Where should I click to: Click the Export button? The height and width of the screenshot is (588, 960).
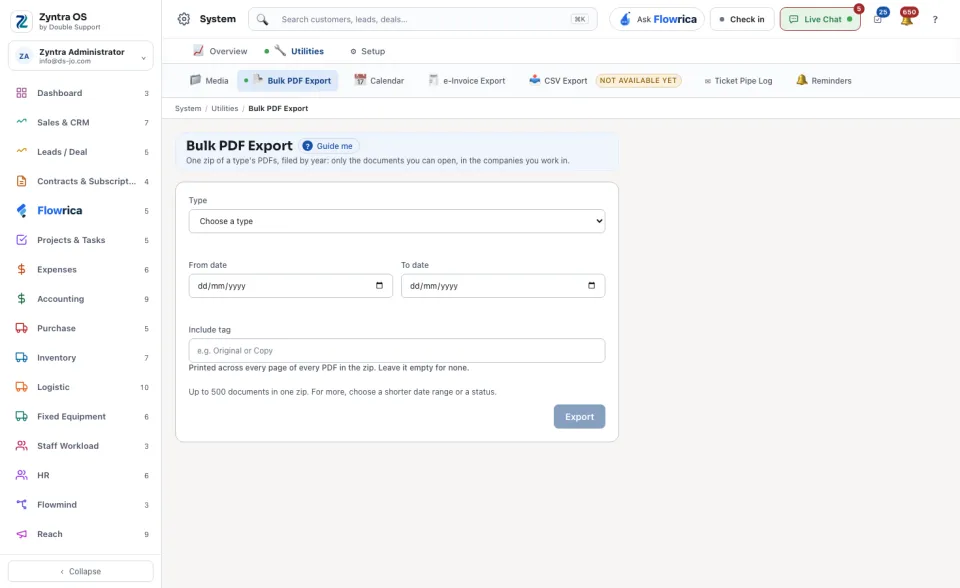(579, 416)
